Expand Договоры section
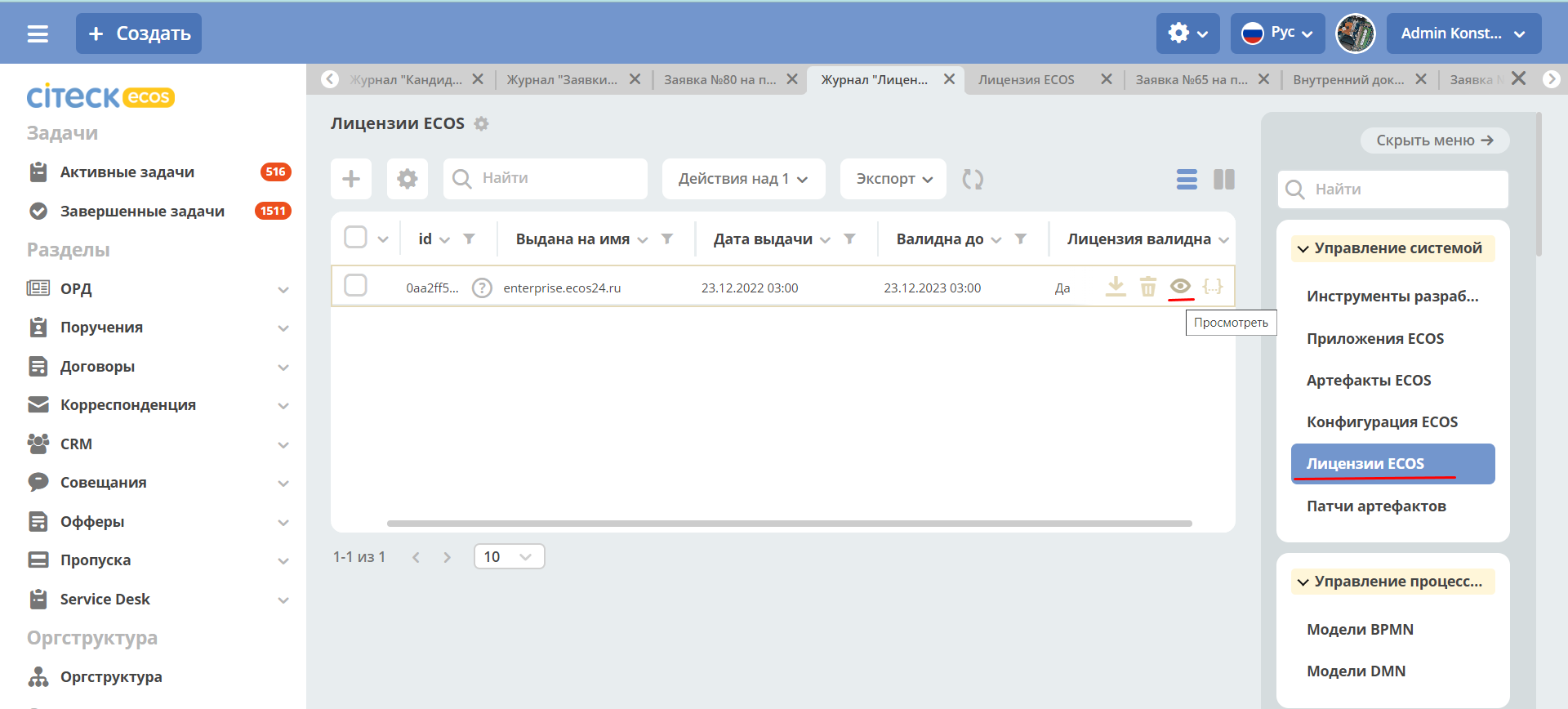Screen dimensions: 1568x709 coord(283,367)
